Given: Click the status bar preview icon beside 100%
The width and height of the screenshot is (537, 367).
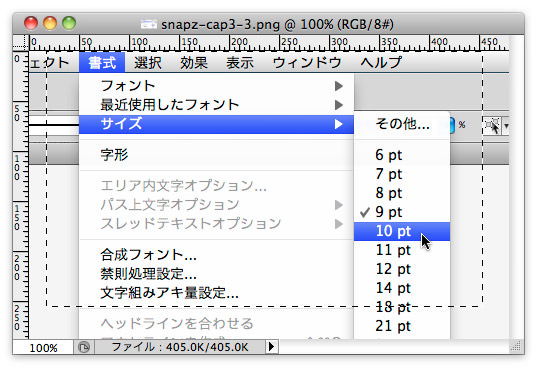Looking at the screenshot, I should (x=84, y=347).
